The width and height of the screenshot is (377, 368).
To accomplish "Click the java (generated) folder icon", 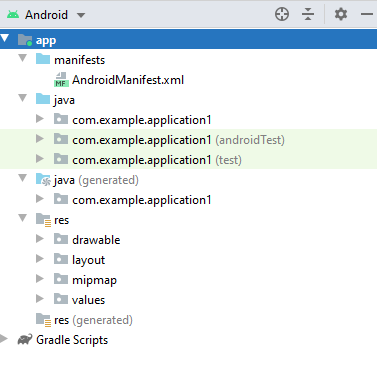I will click(x=43, y=180).
